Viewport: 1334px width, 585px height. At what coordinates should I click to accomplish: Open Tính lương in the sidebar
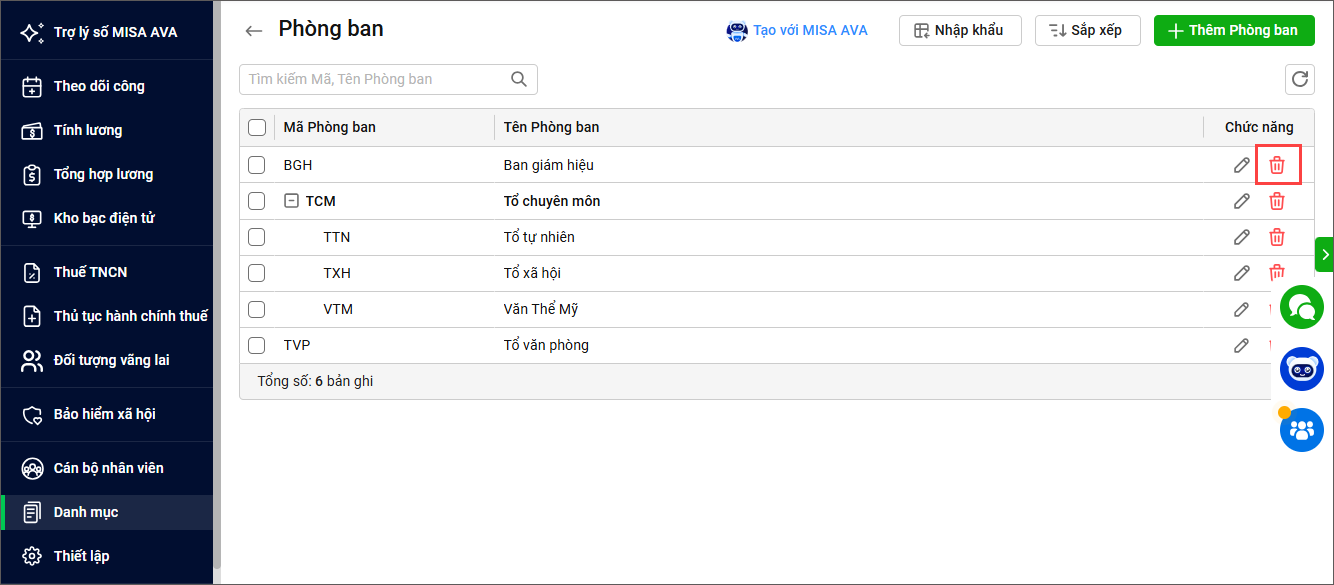coord(88,130)
